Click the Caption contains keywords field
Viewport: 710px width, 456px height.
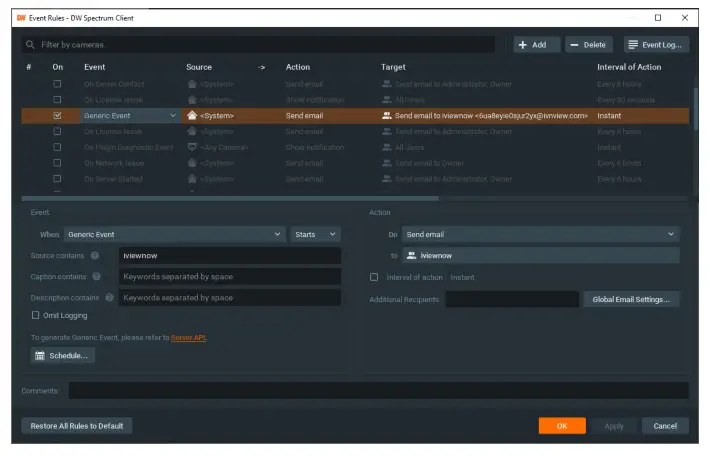pos(230,276)
